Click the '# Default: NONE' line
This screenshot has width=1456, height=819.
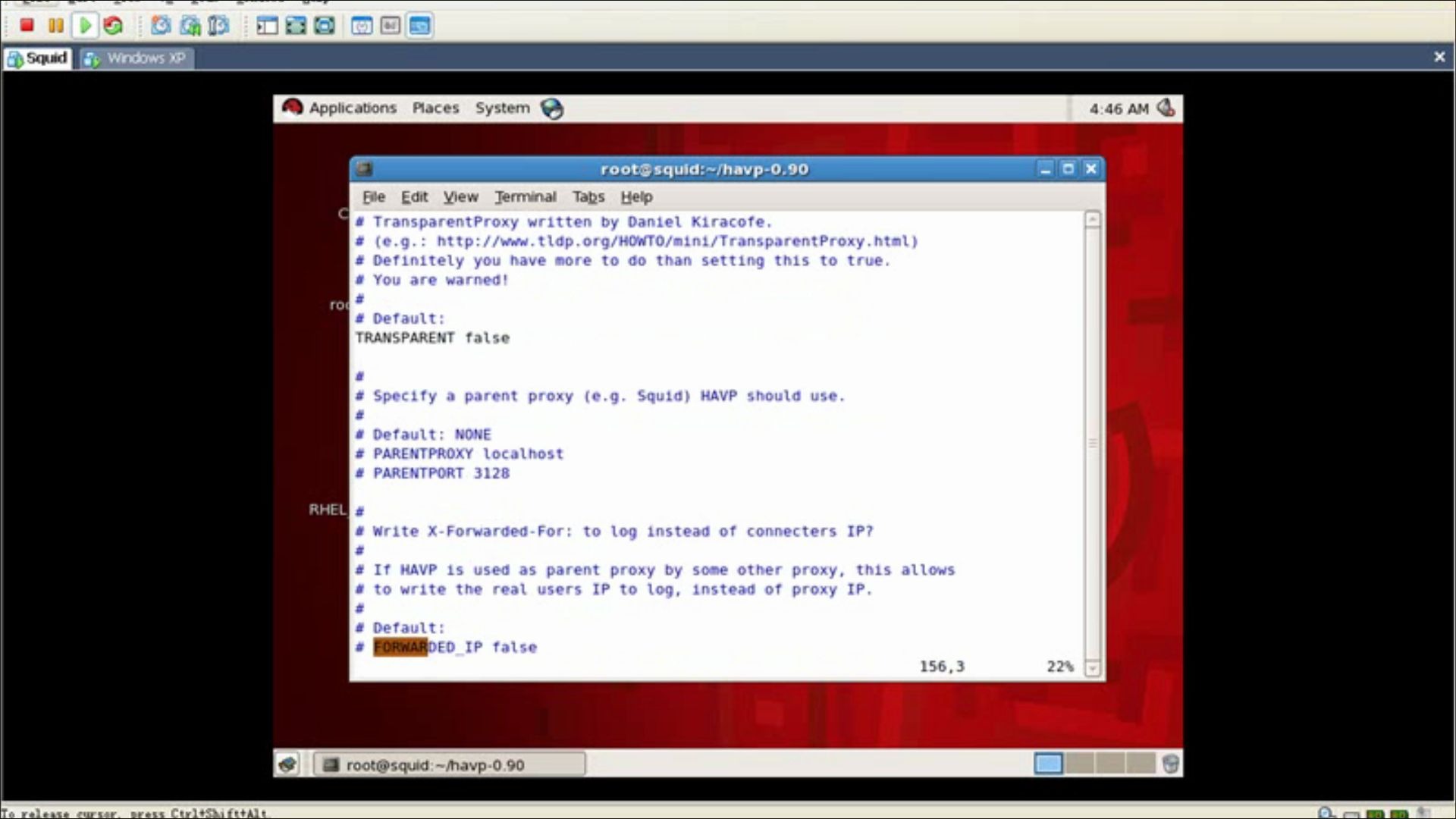pyautogui.click(x=423, y=435)
